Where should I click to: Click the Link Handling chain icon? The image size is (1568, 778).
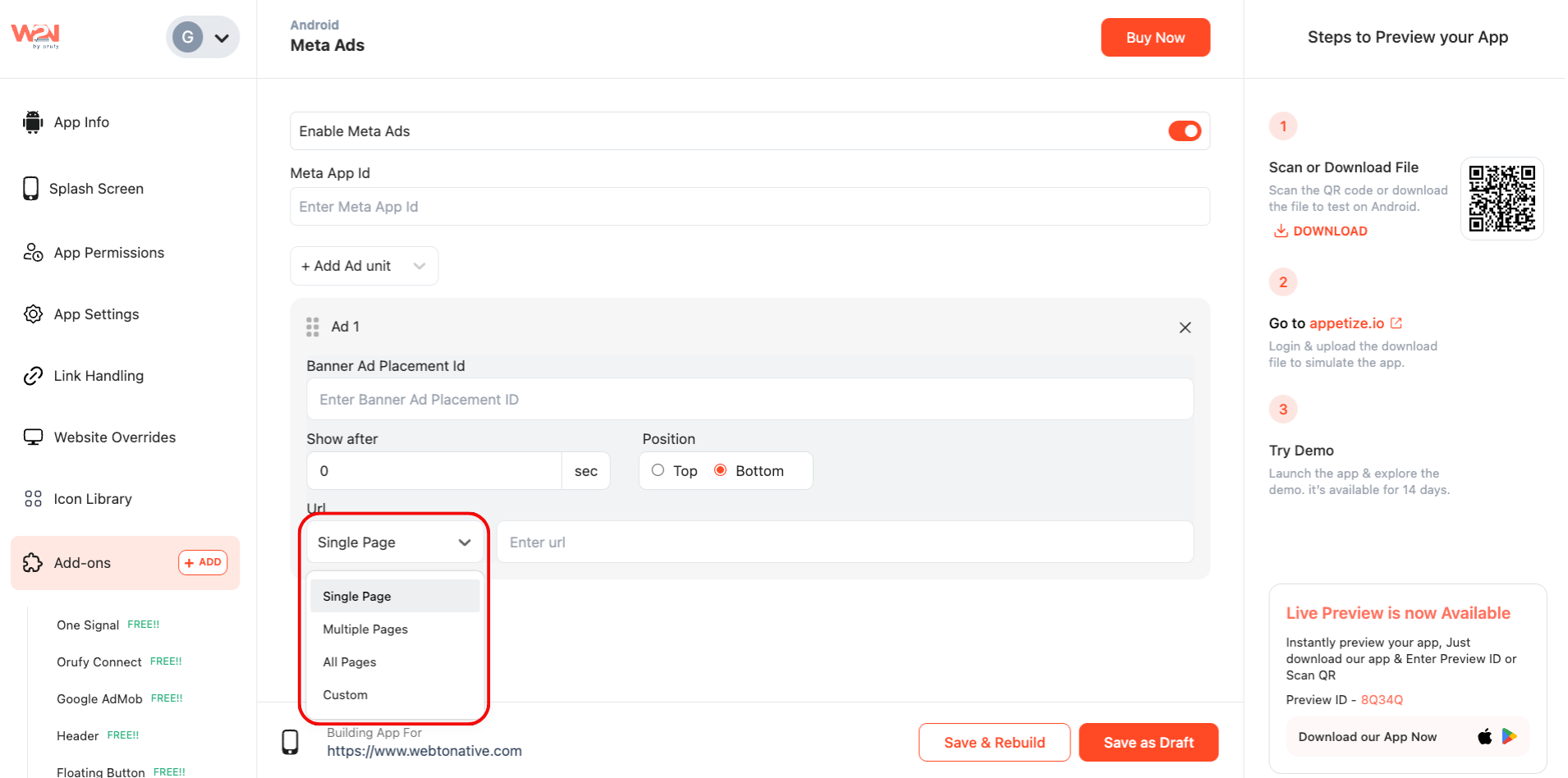33,376
